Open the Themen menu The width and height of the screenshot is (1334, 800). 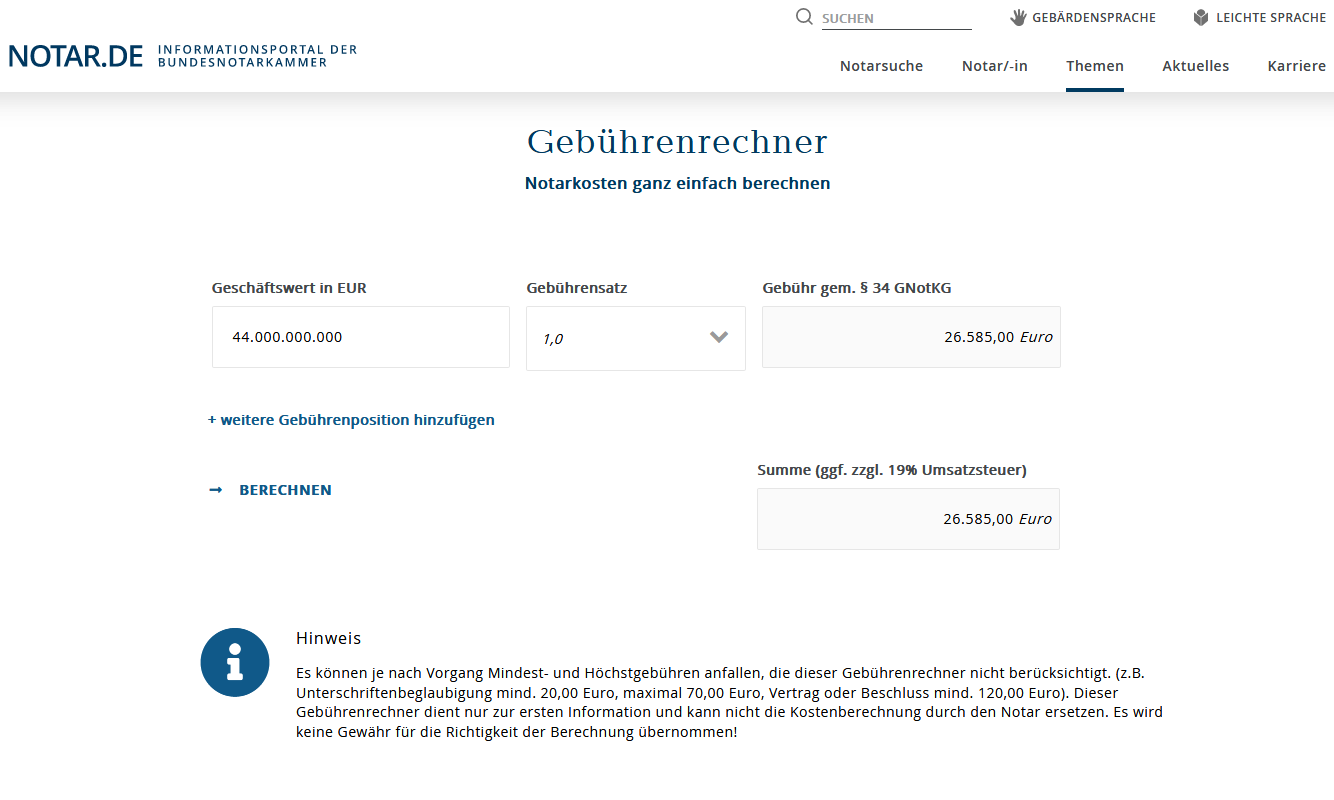[x=1095, y=66]
